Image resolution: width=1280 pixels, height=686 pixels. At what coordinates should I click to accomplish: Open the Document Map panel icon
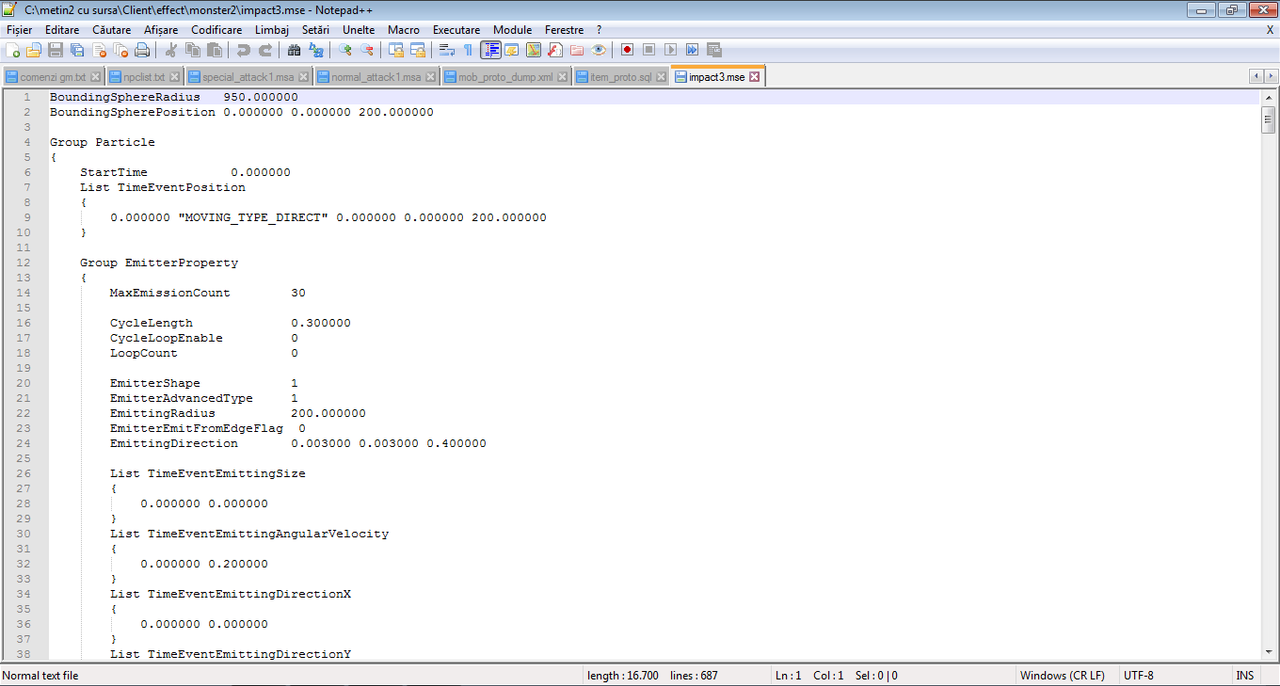tap(533, 50)
